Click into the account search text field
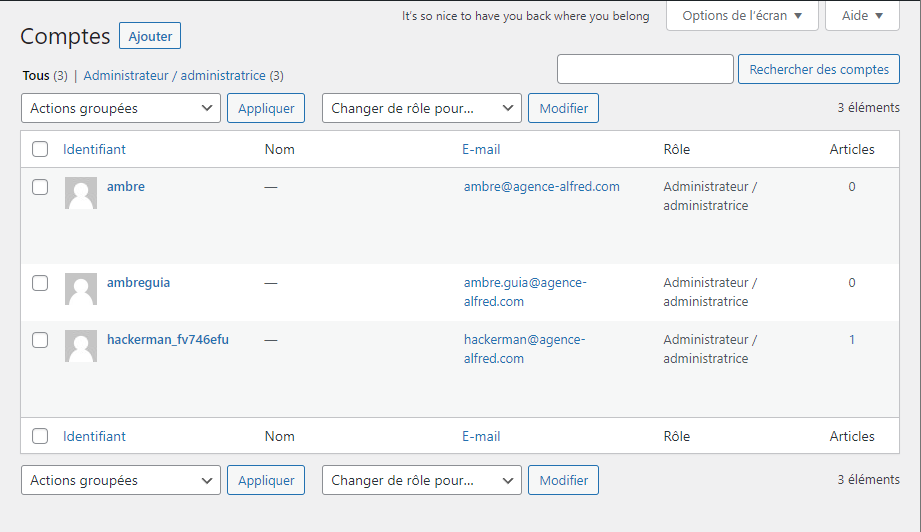This screenshot has width=921, height=532. 645,69
